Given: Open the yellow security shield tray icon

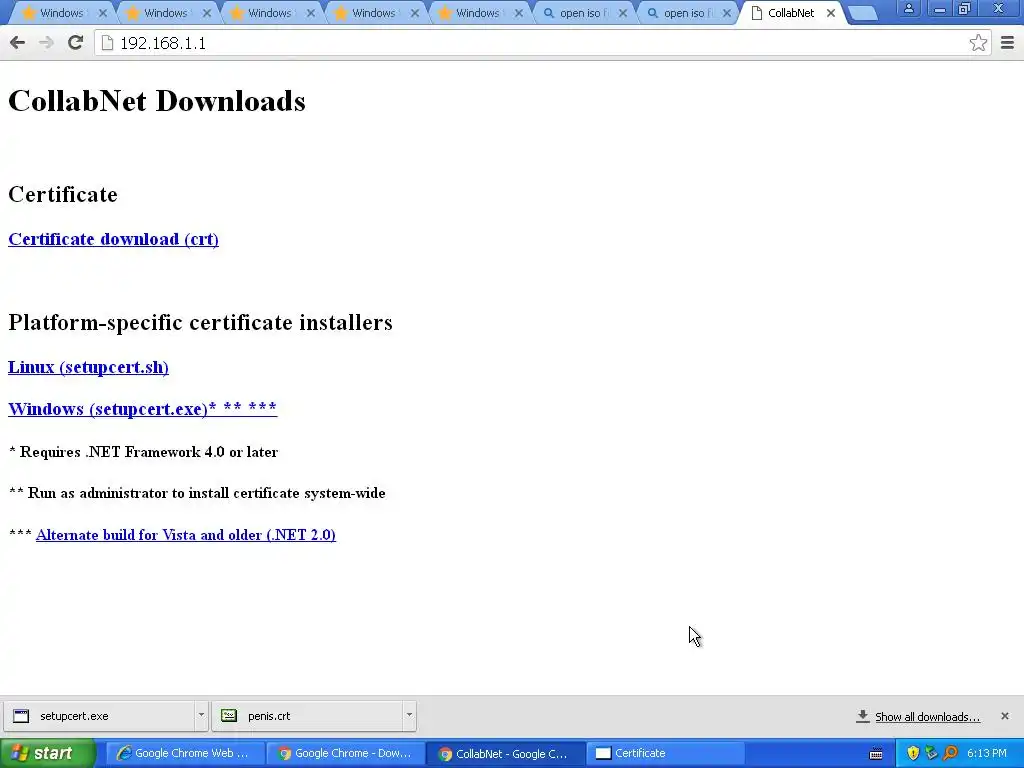Looking at the screenshot, I should coord(913,754).
